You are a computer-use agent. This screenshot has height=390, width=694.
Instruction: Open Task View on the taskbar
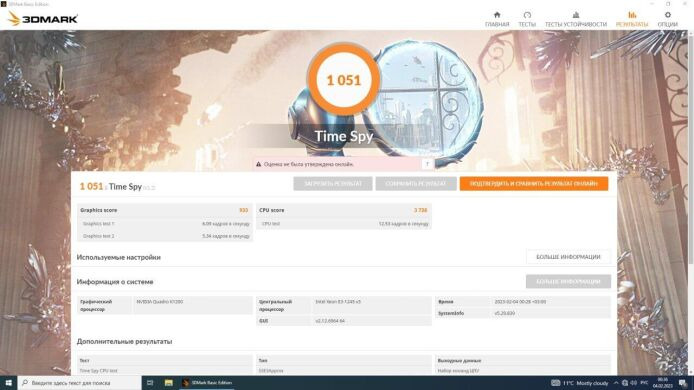pos(150,383)
